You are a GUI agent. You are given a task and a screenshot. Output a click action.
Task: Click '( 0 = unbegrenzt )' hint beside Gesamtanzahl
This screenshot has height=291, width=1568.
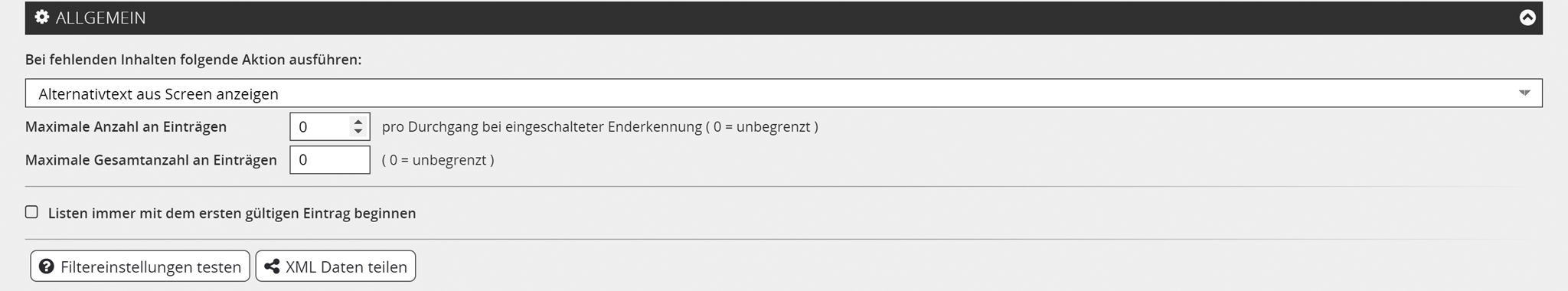[438, 160]
